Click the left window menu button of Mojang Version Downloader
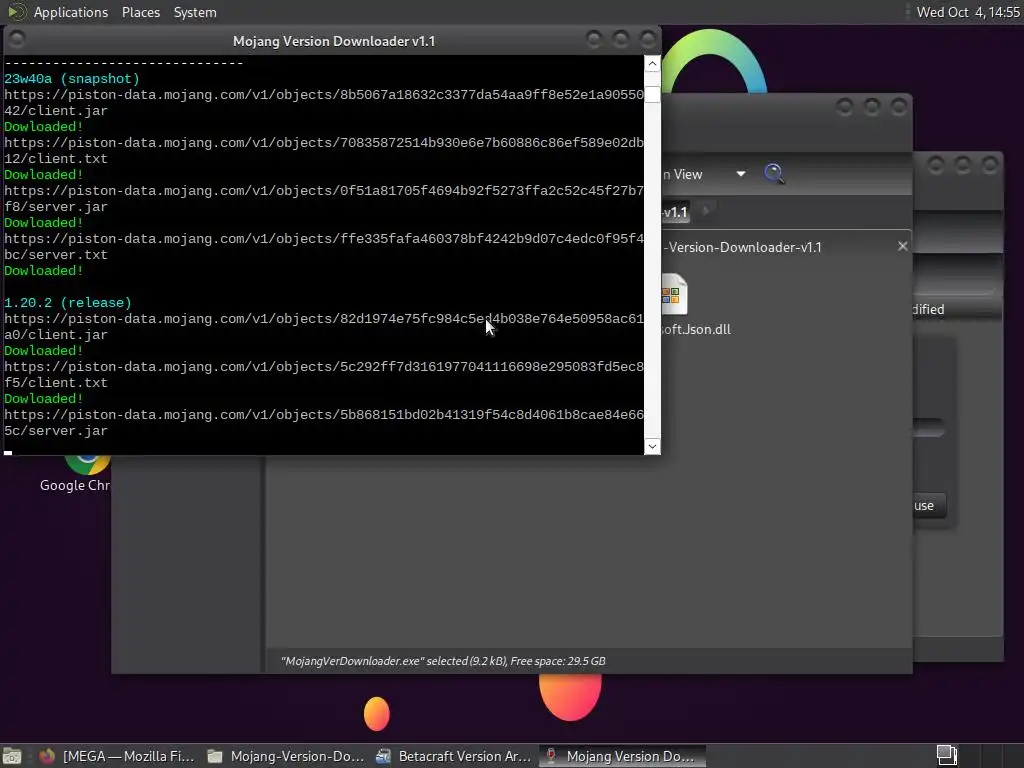 point(17,40)
